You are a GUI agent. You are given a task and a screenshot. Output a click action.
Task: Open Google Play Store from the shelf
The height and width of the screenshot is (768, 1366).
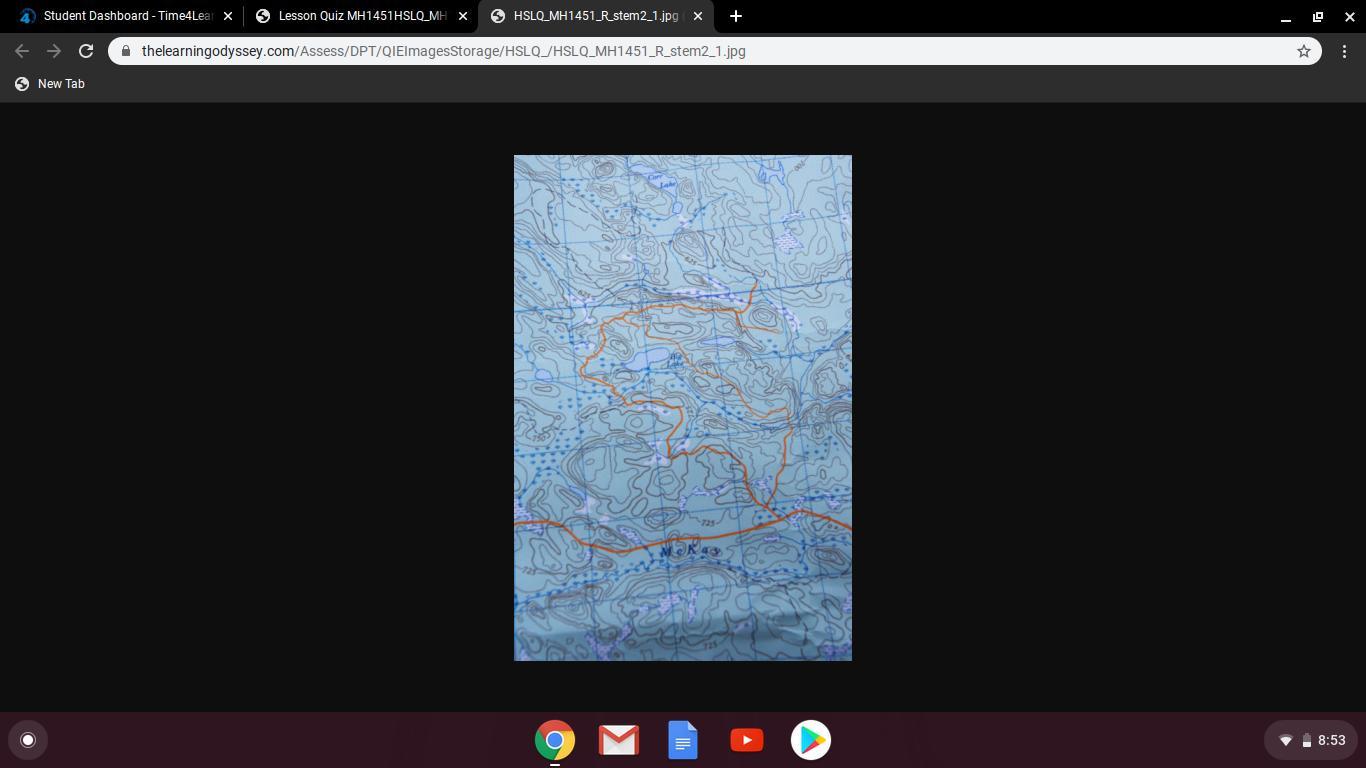tap(811, 740)
